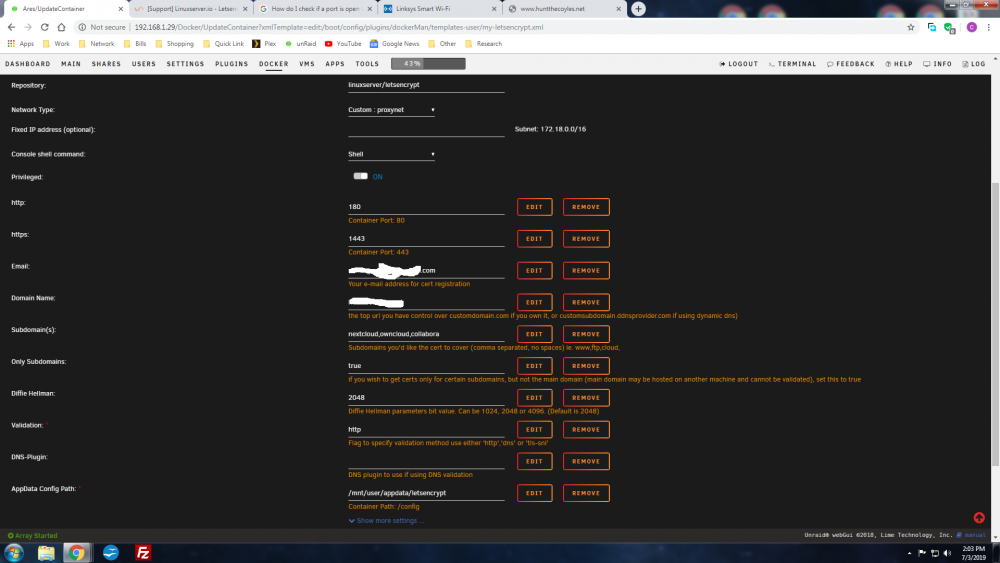Click the http port 180 field
The width and height of the screenshot is (1000, 563).
426,207
